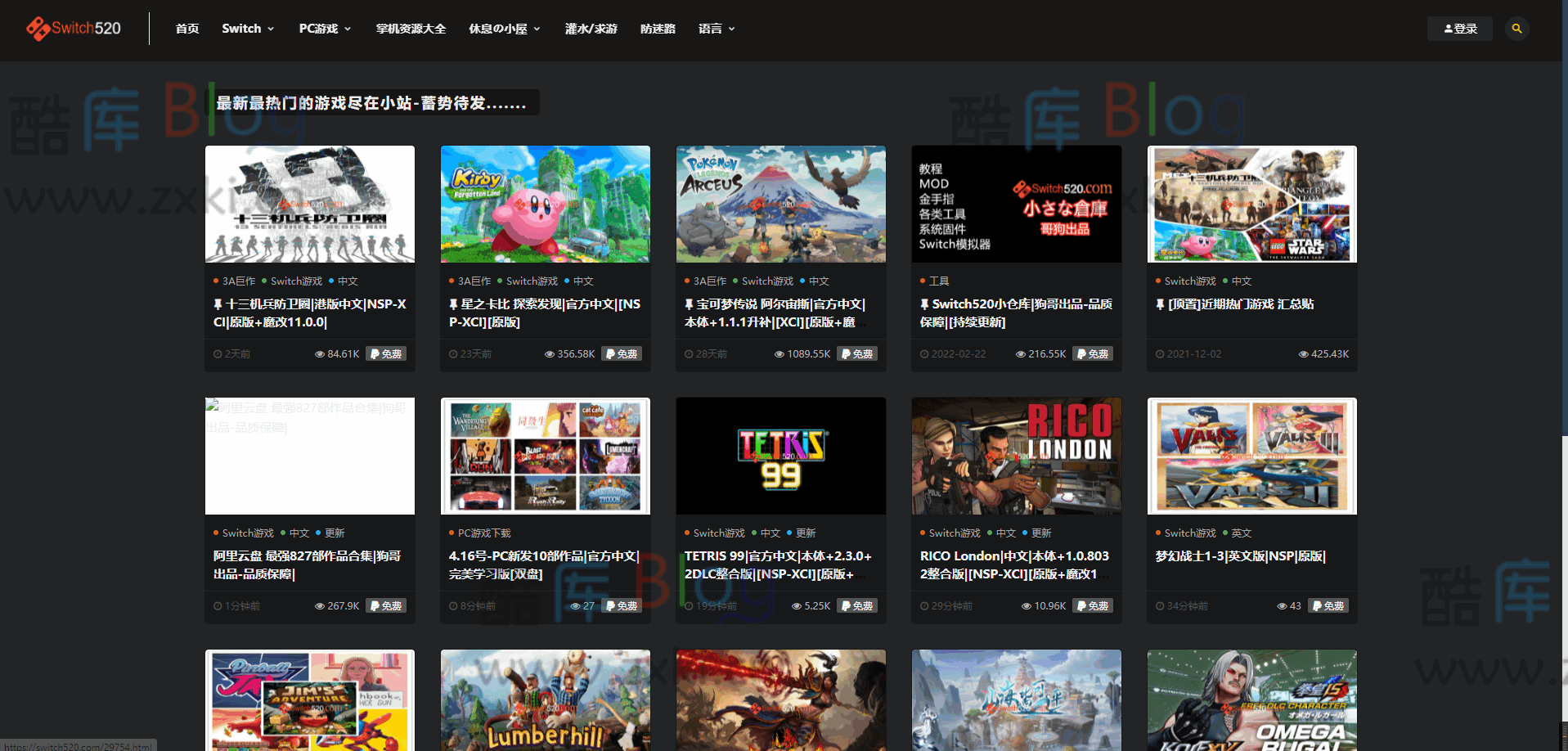
Task: Select 首页 in the navigation bar
Action: pyautogui.click(x=186, y=28)
